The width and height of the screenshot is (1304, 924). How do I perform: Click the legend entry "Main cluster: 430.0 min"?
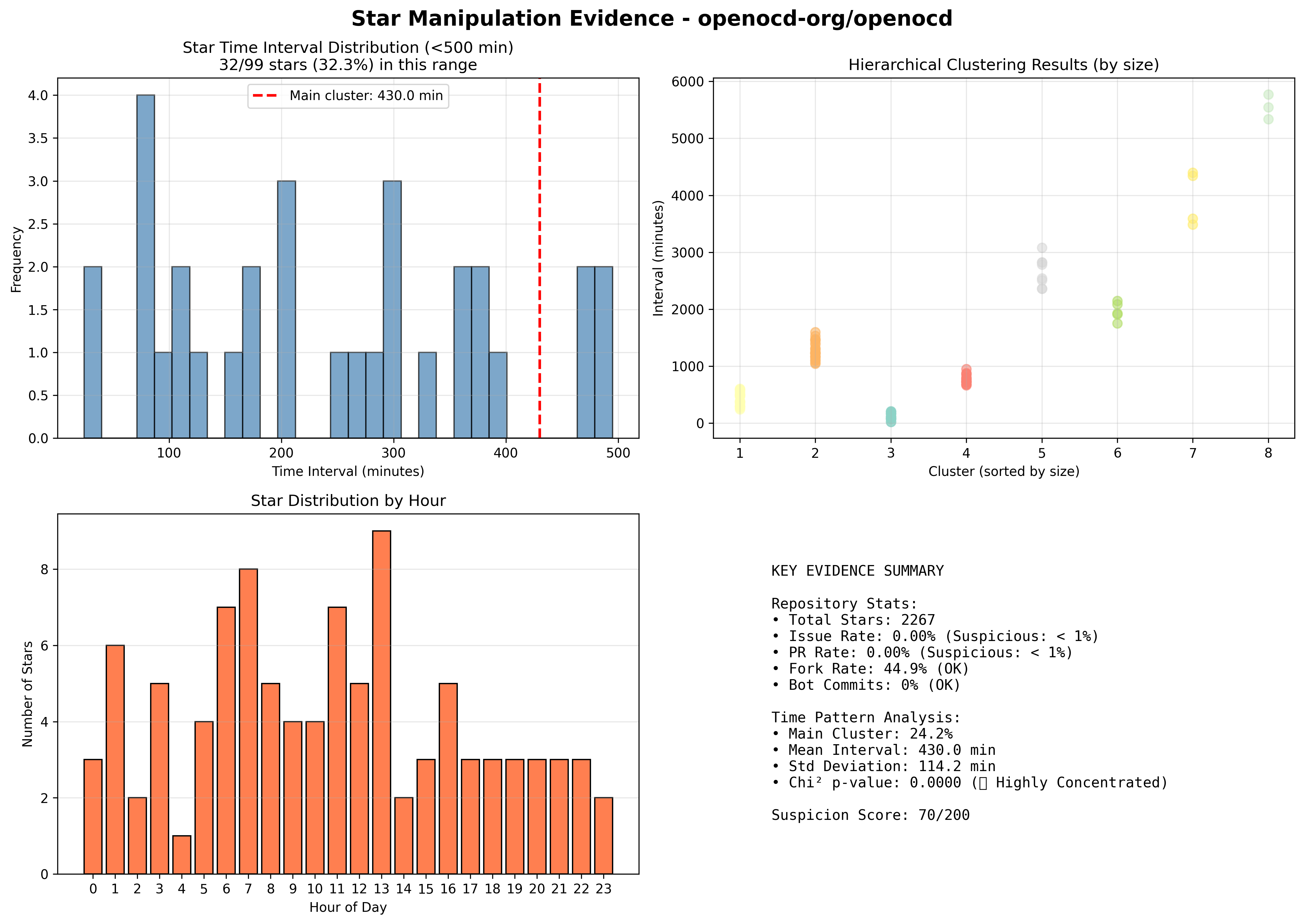[x=348, y=96]
